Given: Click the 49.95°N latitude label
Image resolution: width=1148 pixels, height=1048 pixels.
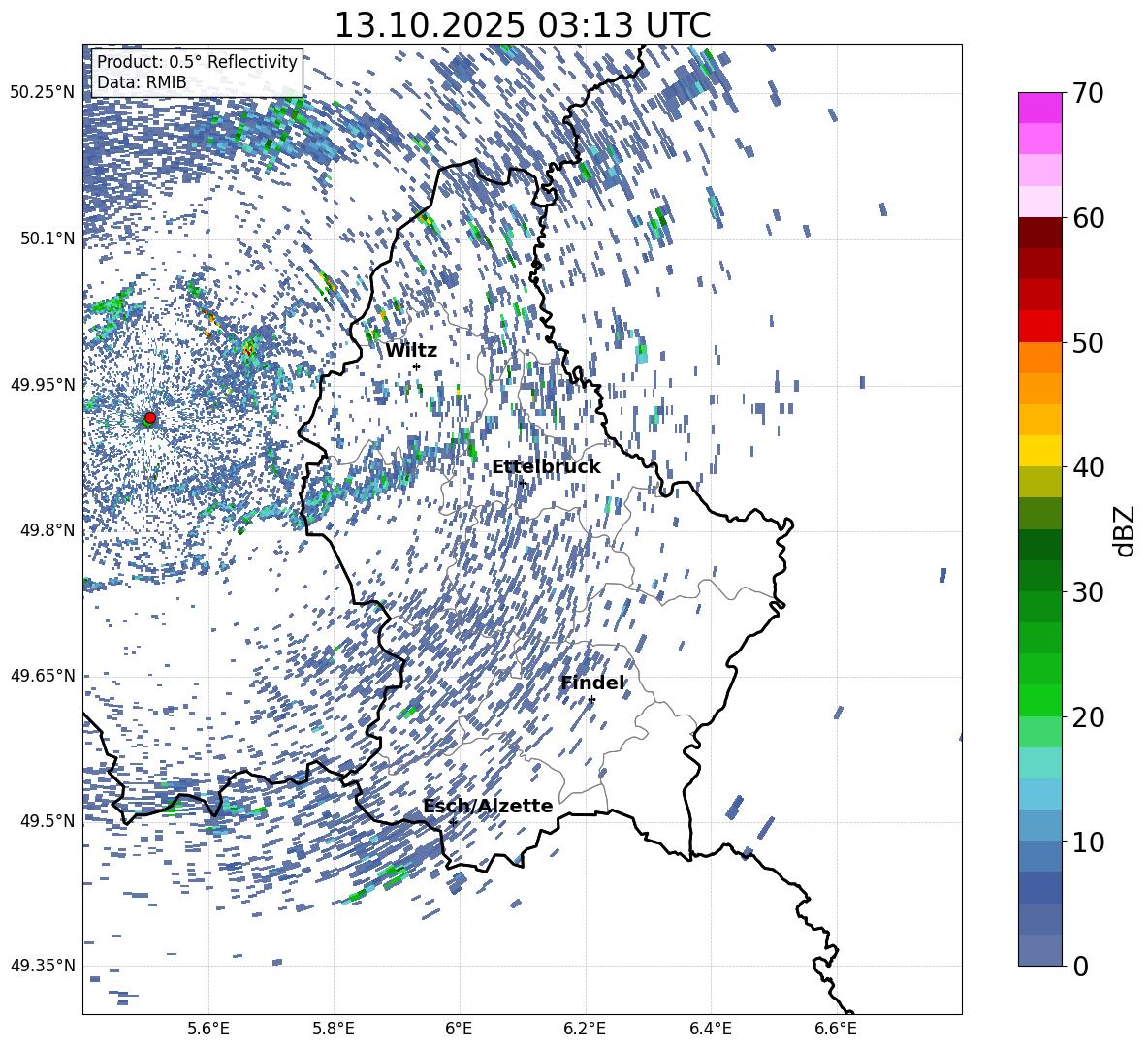Looking at the screenshot, I should (43, 384).
